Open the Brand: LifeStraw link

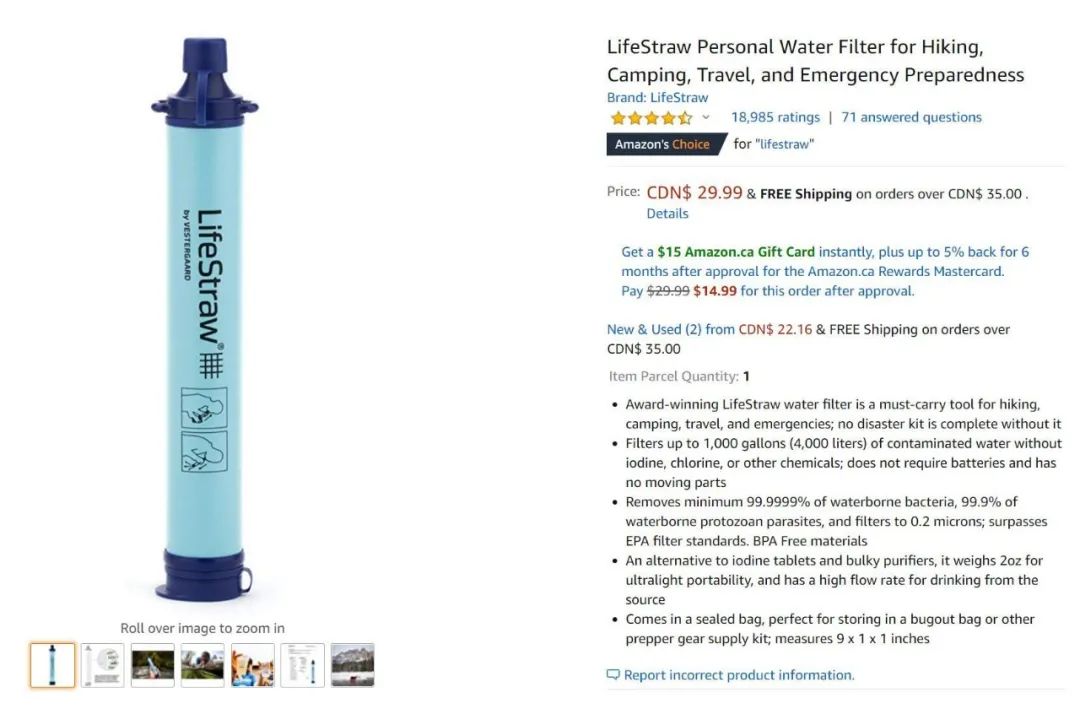click(657, 97)
